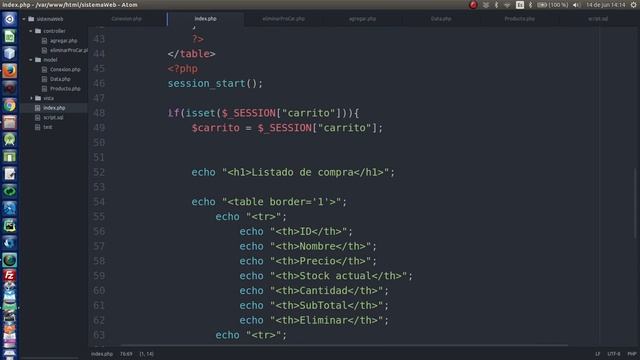Click line number 54 in the gutter
Viewport: 640px width, 360px height.
(x=99, y=202)
